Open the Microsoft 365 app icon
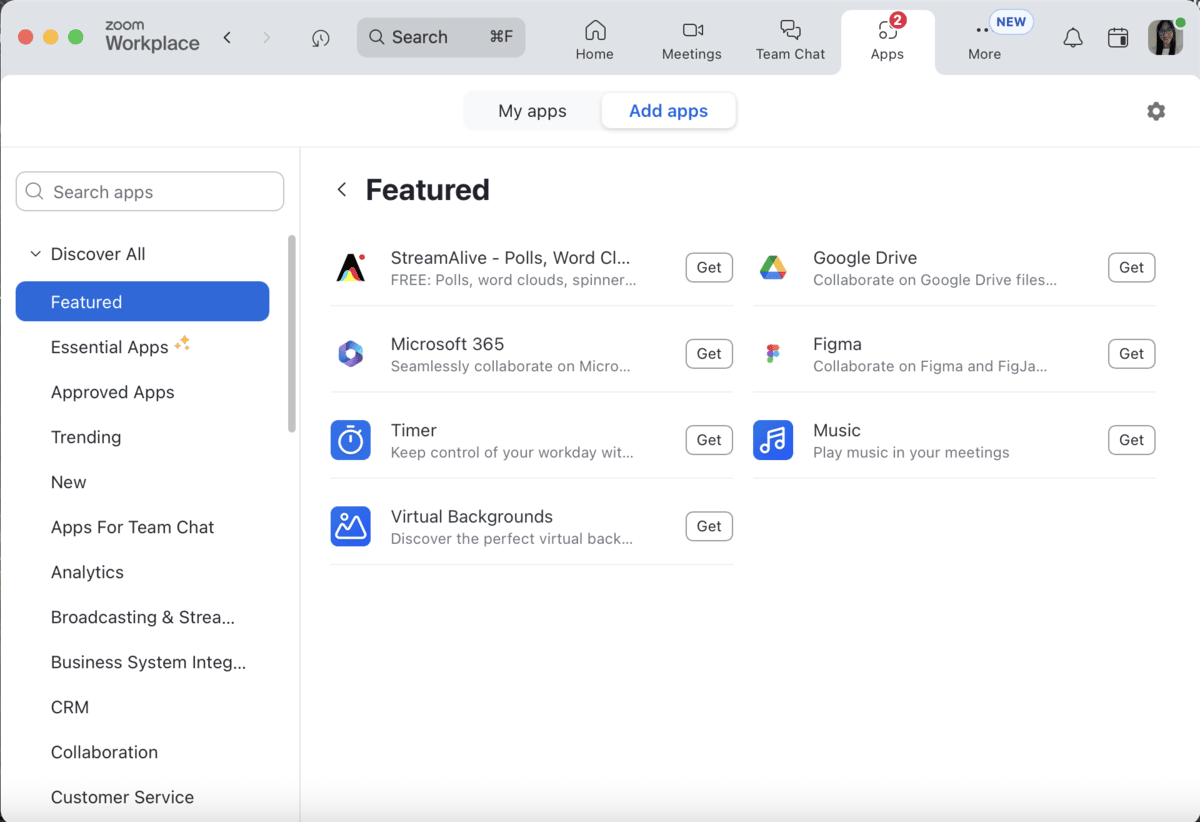The image size is (1200, 822). pyautogui.click(x=351, y=354)
